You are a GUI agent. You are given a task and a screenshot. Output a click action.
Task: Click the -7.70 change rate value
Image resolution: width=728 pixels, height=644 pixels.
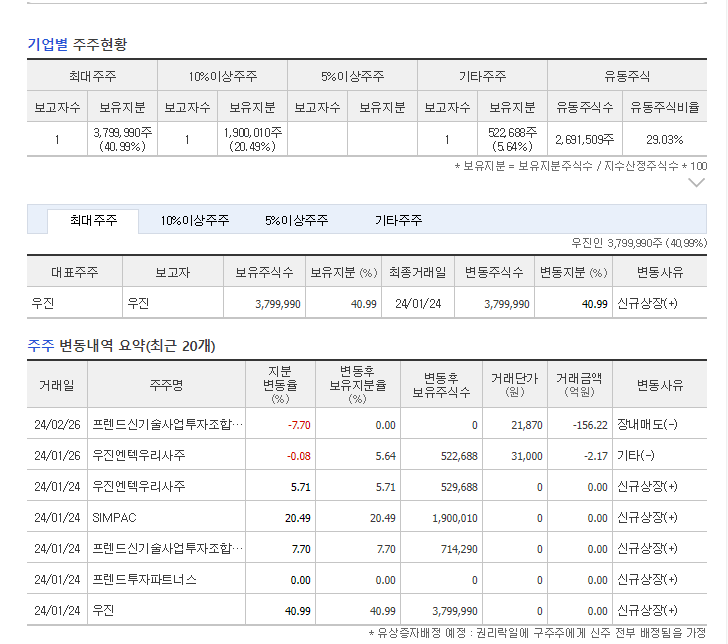coord(299,425)
